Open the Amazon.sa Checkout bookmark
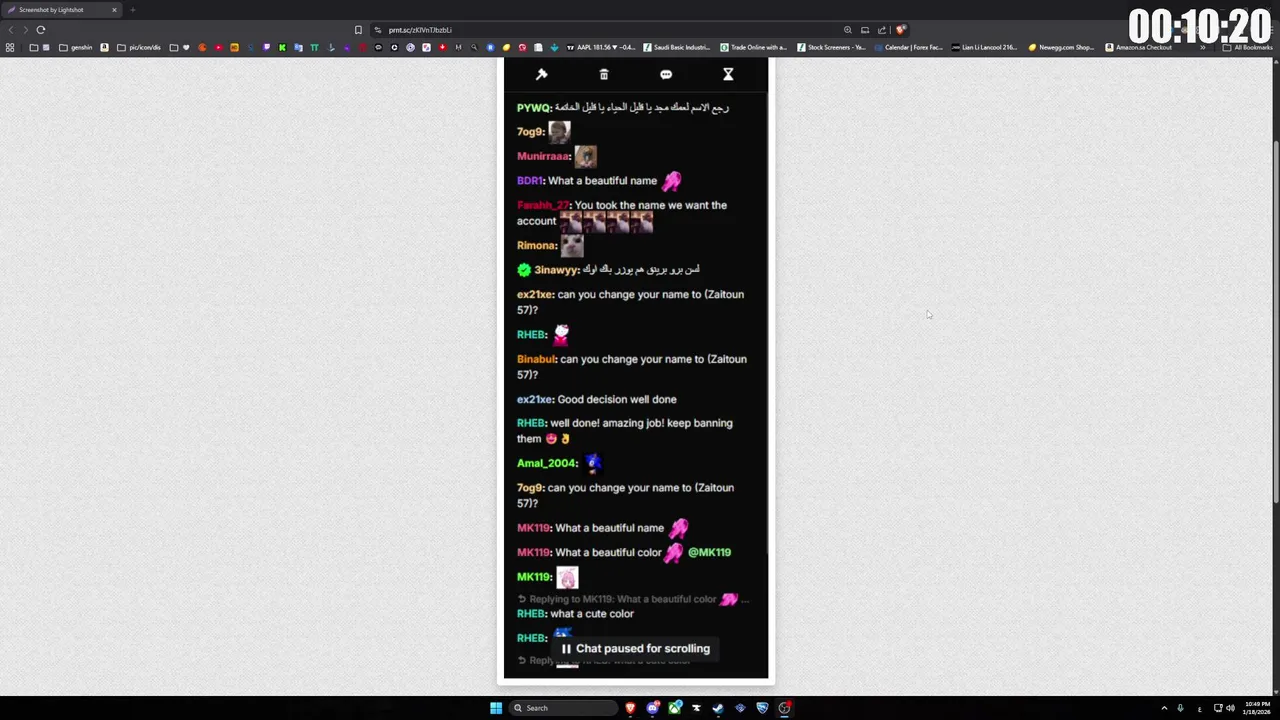The image size is (1280, 720). [x=1139, y=47]
